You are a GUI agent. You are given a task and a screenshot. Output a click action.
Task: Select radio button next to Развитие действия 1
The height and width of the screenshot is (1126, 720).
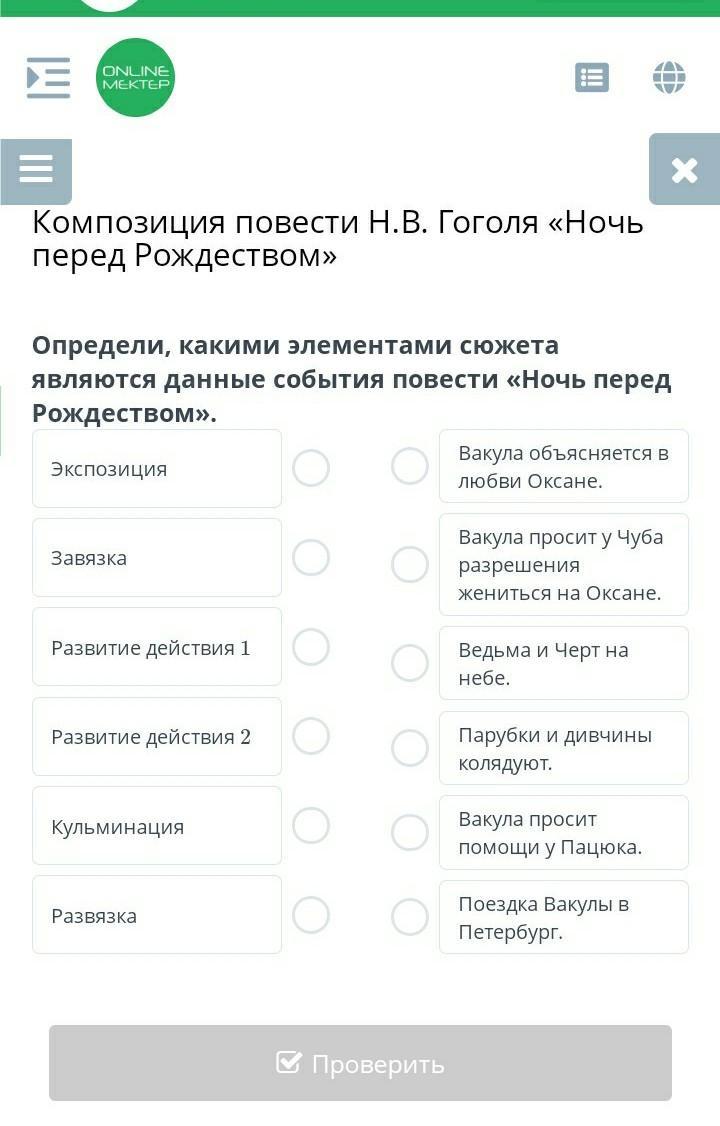tap(311, 647)
